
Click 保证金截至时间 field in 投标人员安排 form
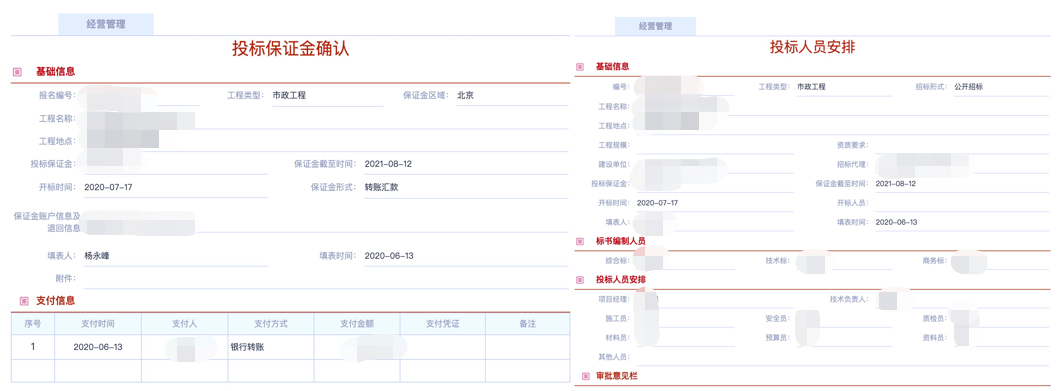pos(961,184)
